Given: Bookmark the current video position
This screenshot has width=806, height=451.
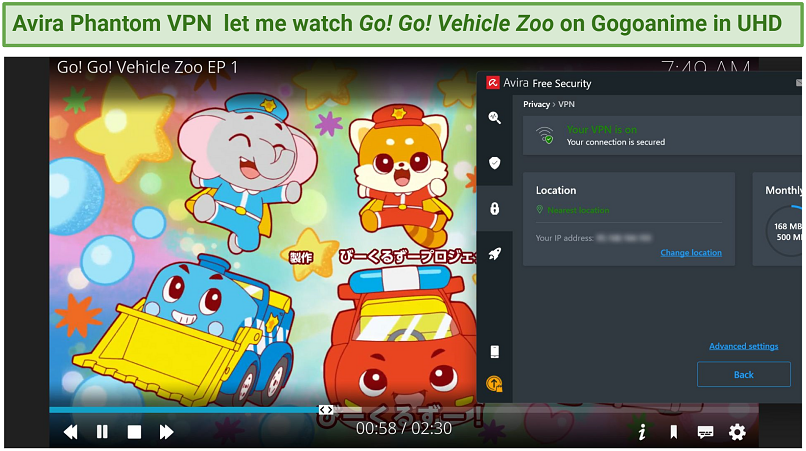Looking at the screenshot, I should pyautogui.click(x=673, y=432).
